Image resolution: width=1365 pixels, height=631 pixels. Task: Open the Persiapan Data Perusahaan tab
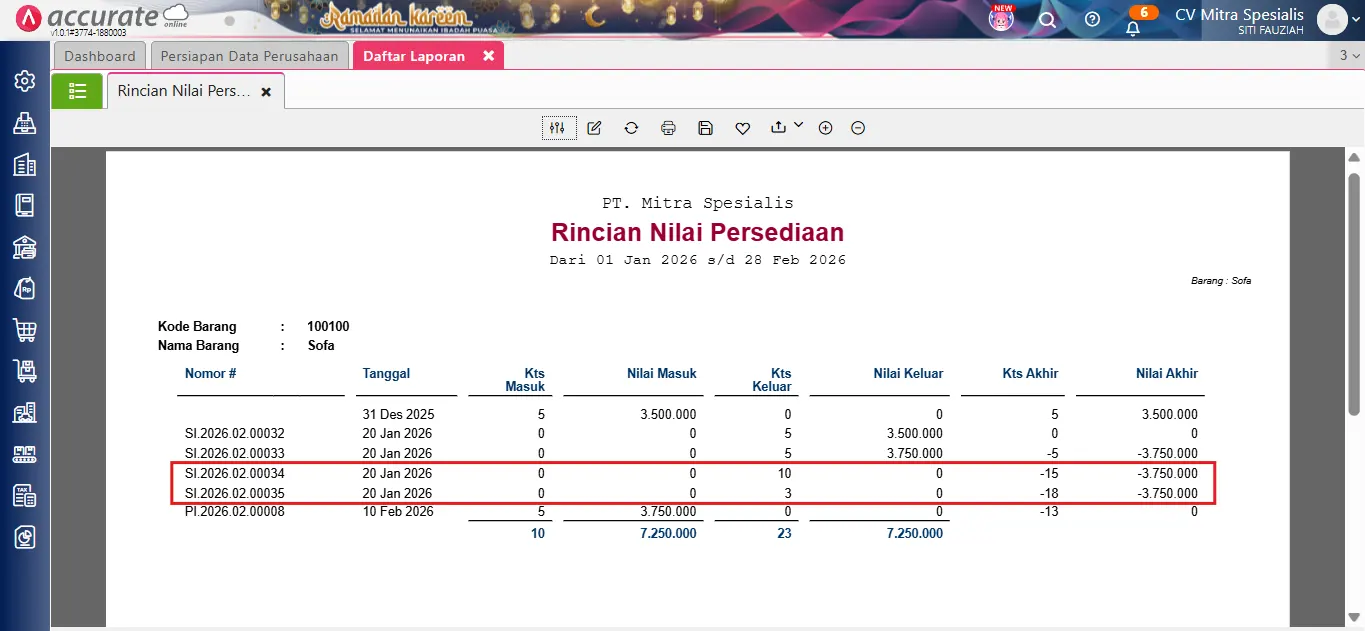[x=248, y=56]
